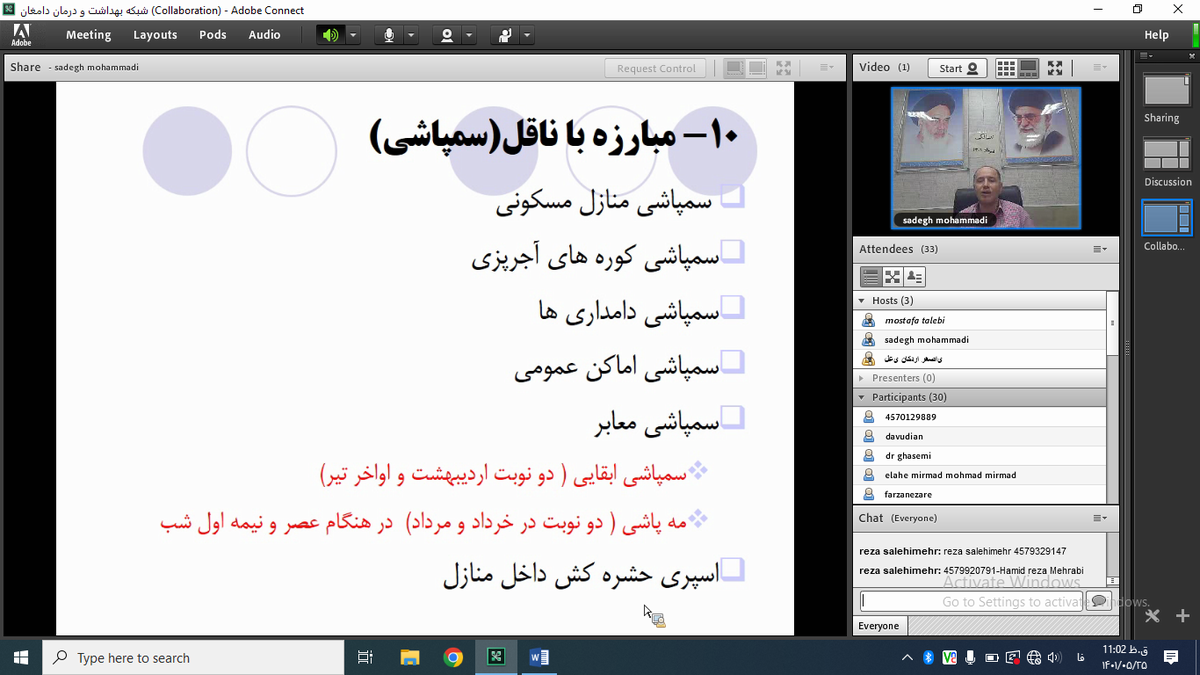Open Microsoft Word from the taskbar
The height and width of the screenshot is (675, 1200).
coord(539,657)
